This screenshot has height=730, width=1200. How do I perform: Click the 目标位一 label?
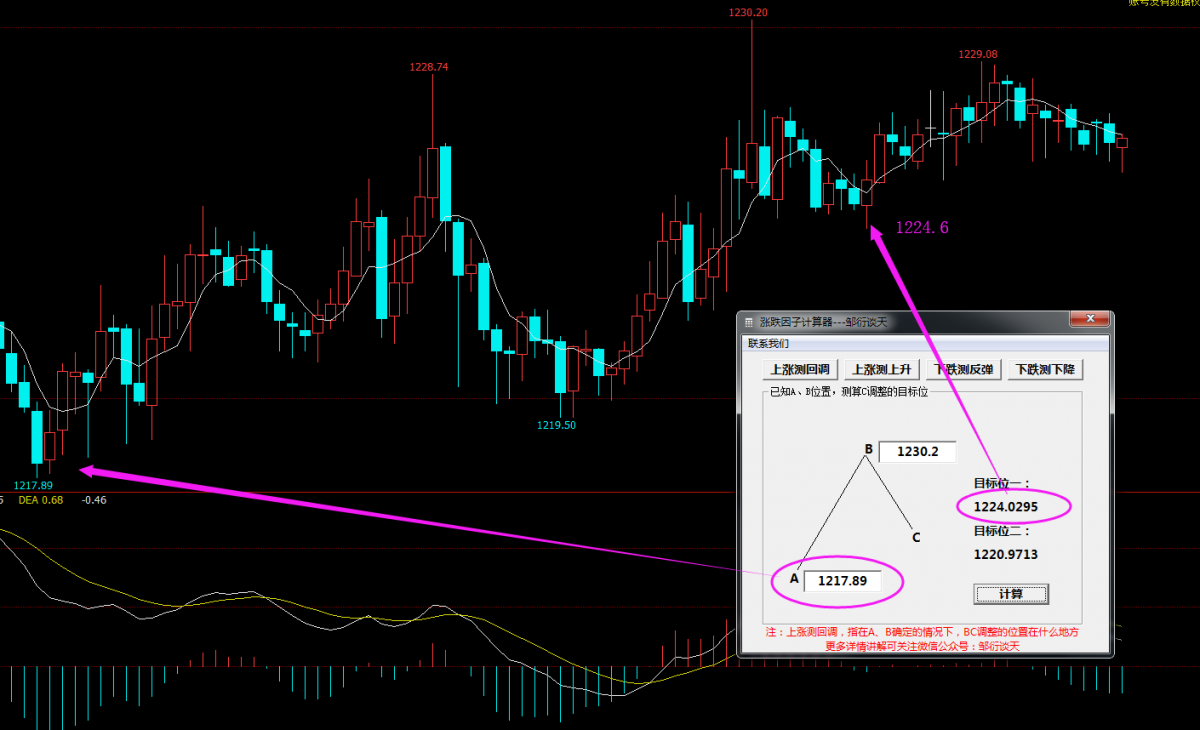tap(1001, 482)
